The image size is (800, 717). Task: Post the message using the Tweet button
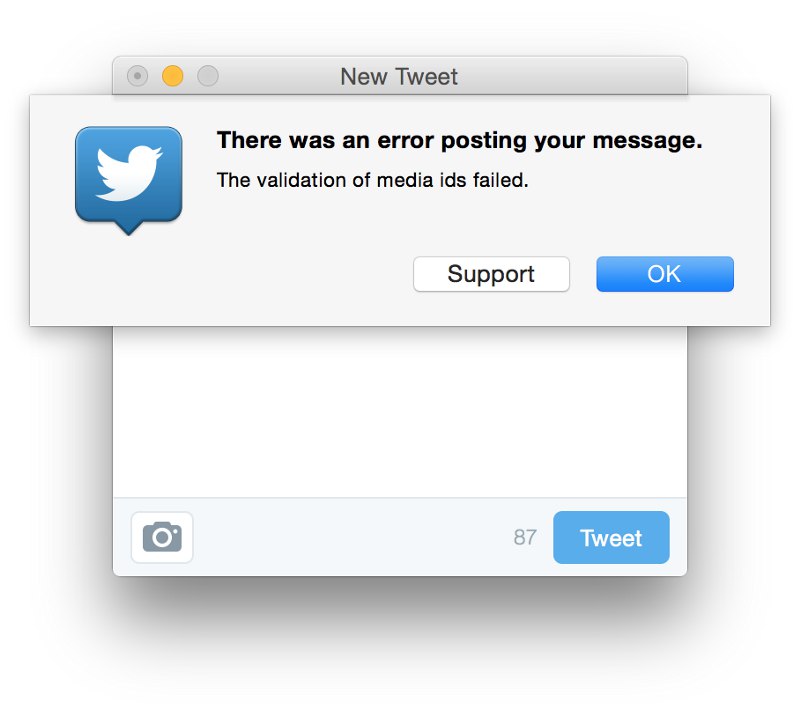pos(611,537)
